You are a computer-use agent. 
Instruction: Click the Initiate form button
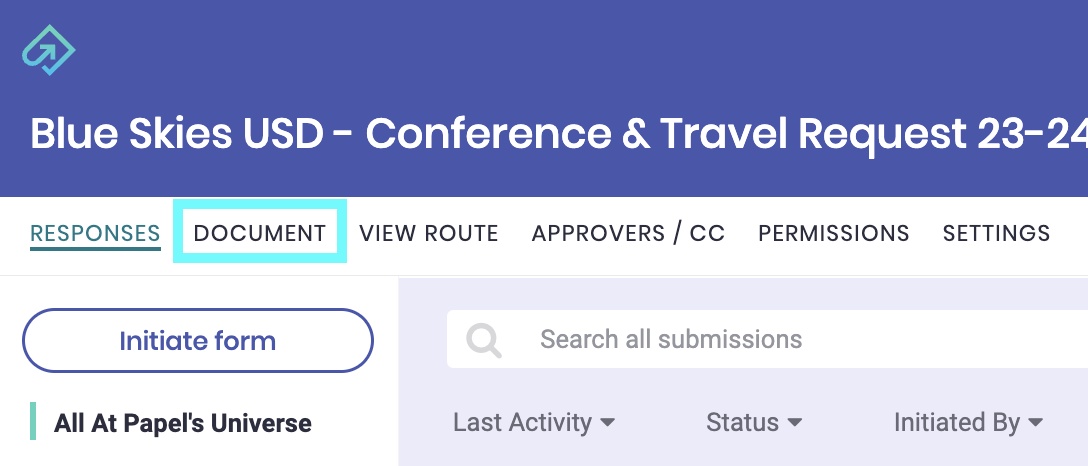click(x=198, y=340)
